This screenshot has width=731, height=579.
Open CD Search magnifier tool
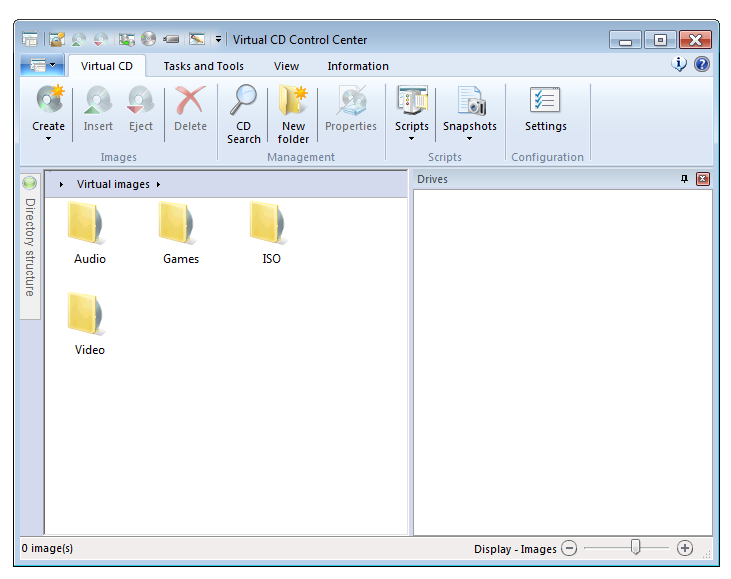pyautogui.click(x=243, y=99)
